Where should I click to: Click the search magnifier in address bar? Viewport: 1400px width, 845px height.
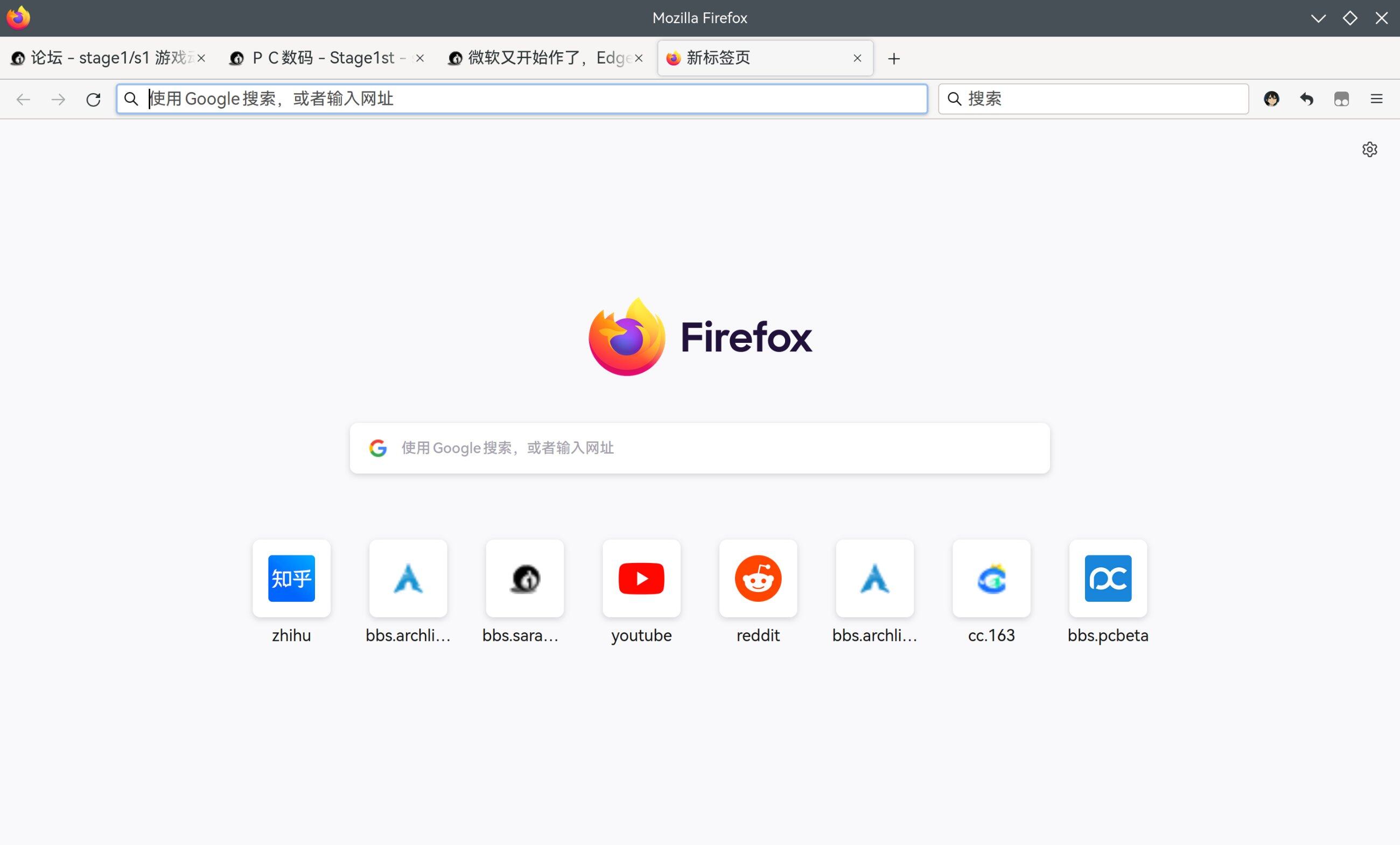coord(131,99)
